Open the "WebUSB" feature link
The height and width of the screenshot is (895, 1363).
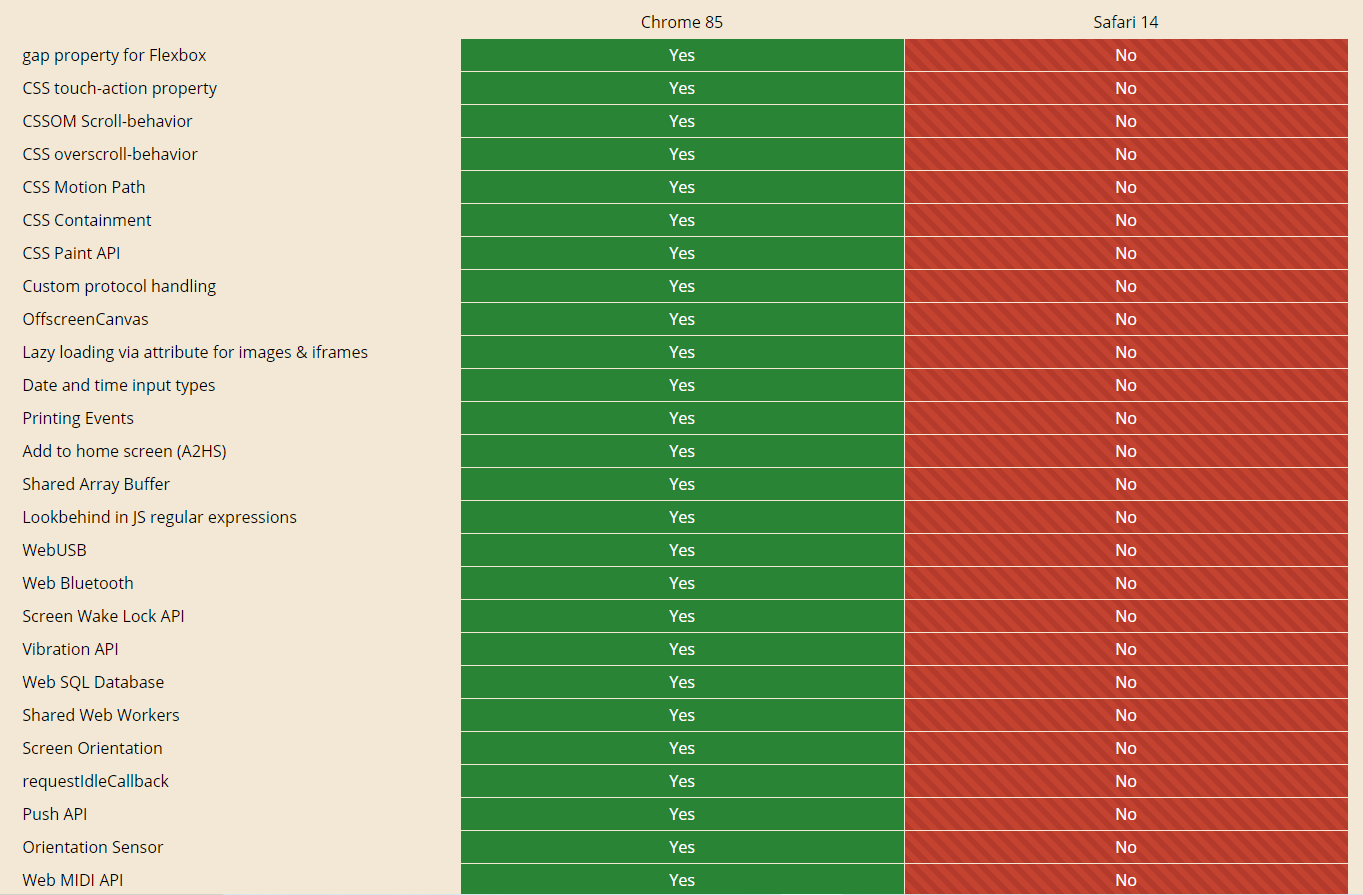[54, 550]
